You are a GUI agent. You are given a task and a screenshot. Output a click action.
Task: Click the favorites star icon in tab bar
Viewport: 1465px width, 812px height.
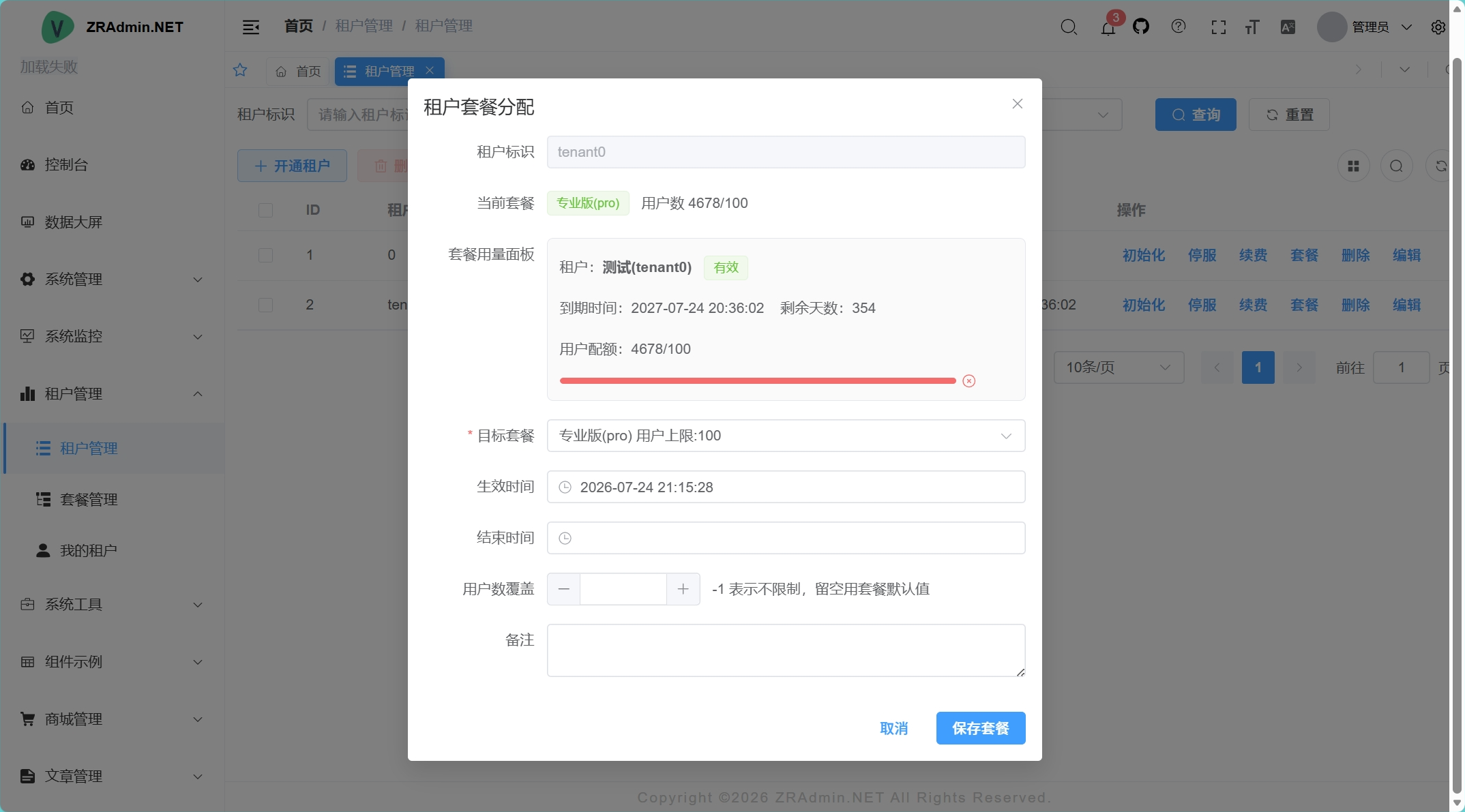(x=240, y=70)
